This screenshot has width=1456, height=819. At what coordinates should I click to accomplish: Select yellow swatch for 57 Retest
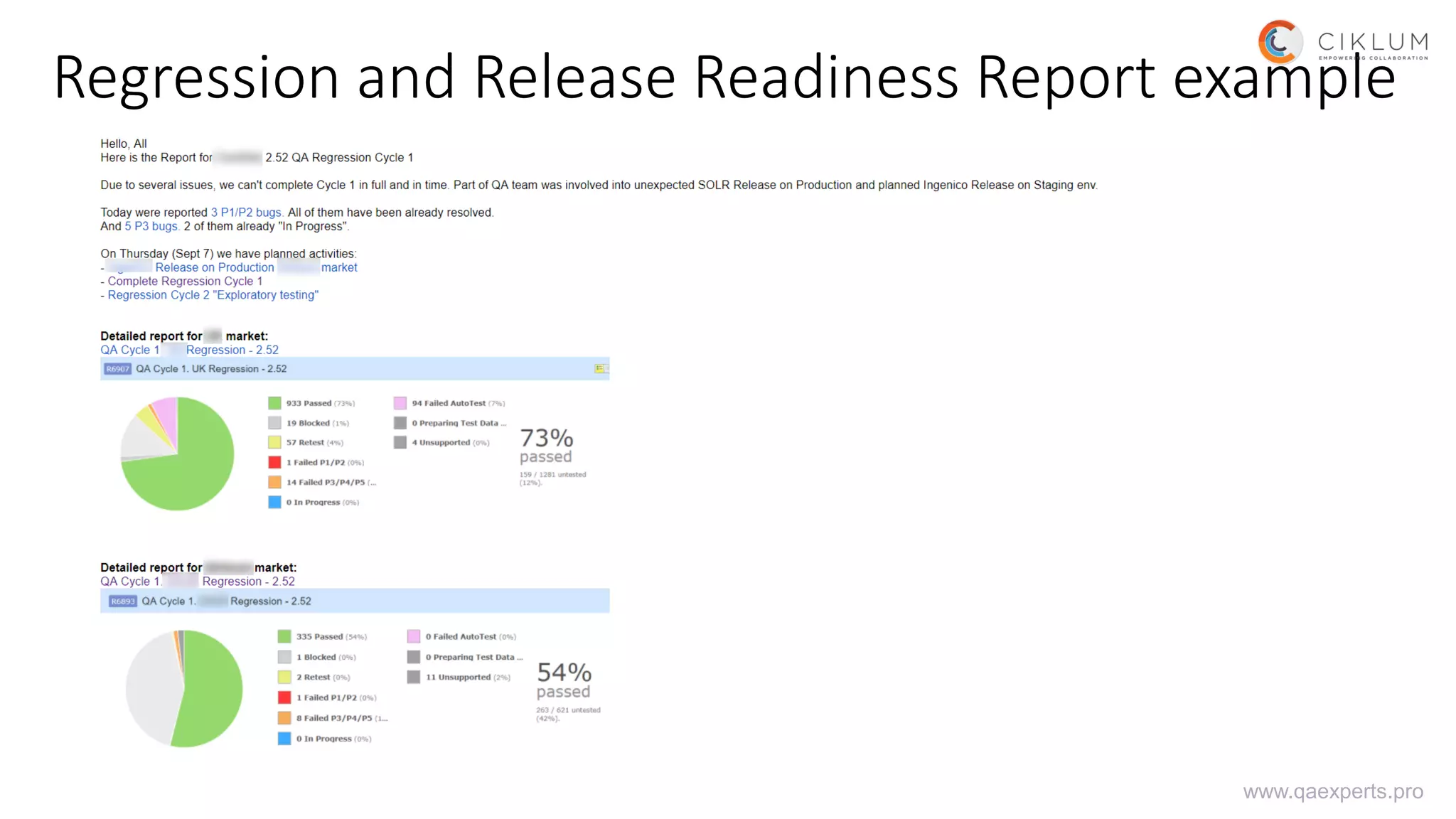274,442
